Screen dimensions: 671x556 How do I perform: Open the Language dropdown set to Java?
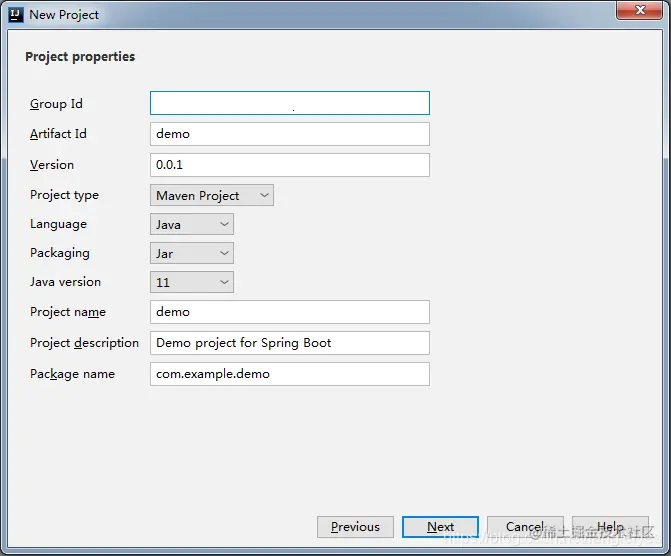pyautogui.click(x=192, y=224)
